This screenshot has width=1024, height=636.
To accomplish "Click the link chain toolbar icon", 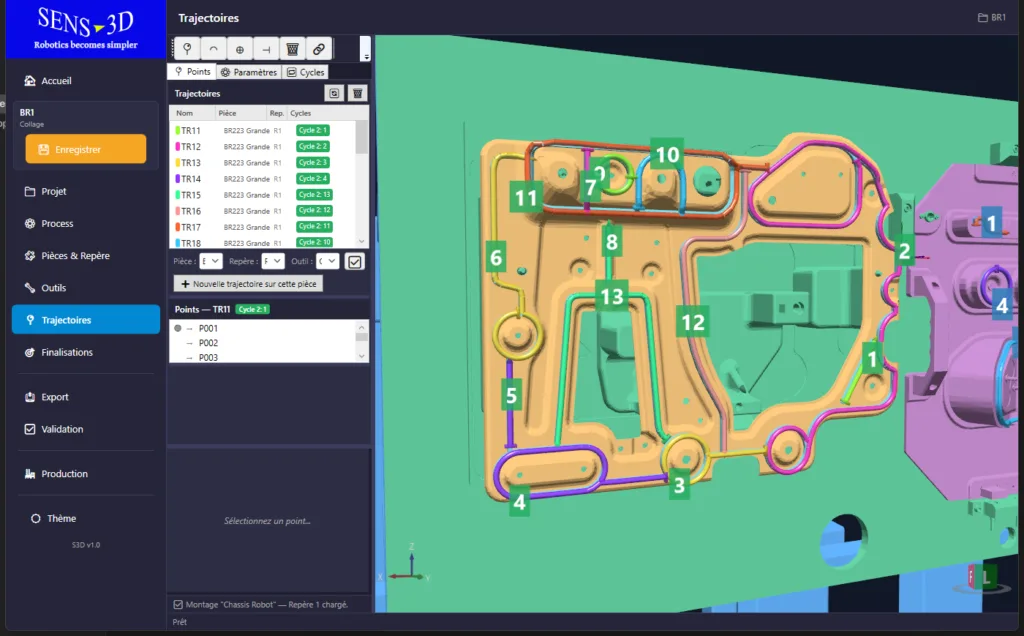I will tap(319, 49).
